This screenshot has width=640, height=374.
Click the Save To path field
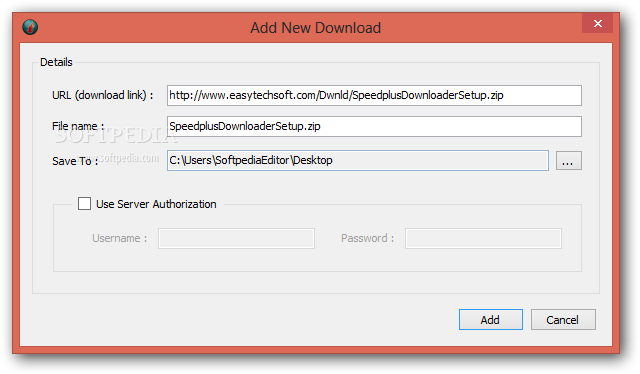click(358, 160)
